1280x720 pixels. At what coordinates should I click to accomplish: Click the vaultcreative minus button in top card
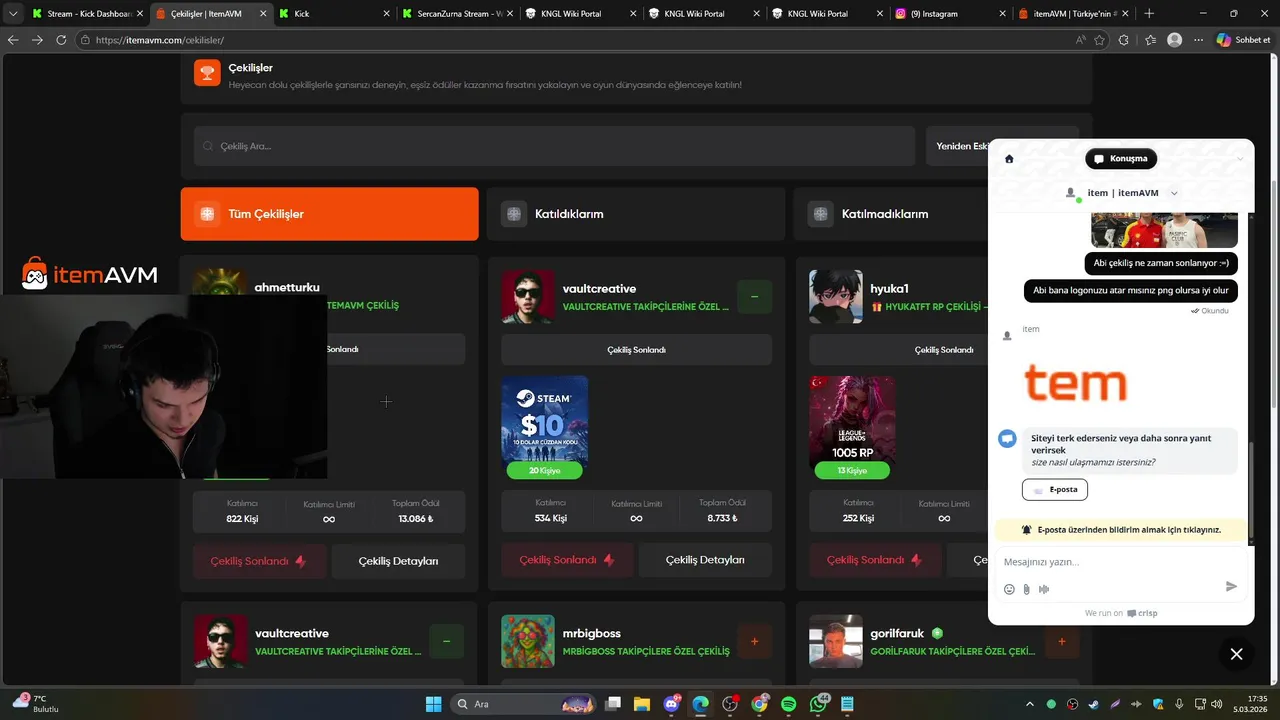[754, 297]
